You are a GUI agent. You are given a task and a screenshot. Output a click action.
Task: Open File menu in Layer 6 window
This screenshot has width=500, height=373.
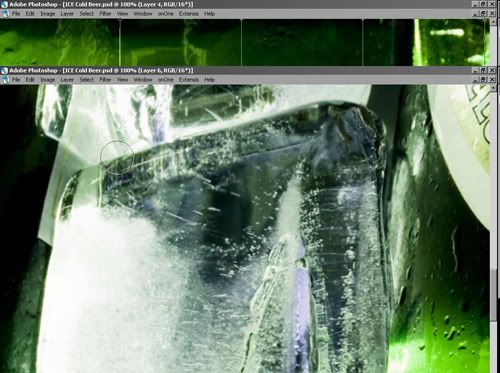tap(16, 80)
